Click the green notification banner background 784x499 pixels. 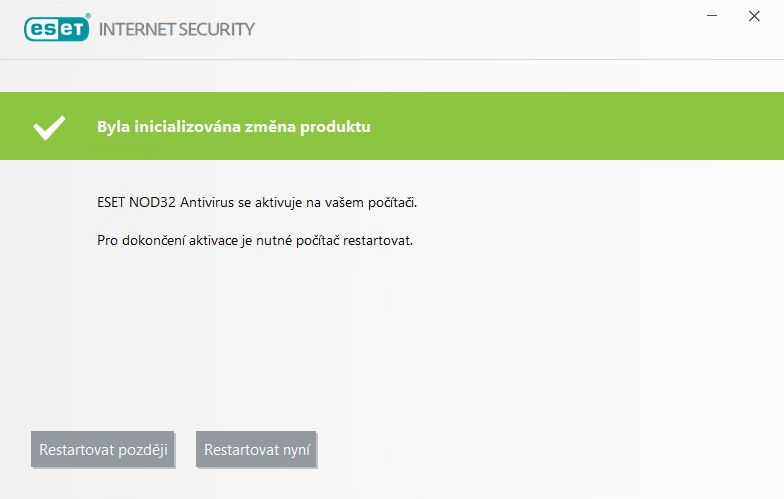tap(550, 126)
